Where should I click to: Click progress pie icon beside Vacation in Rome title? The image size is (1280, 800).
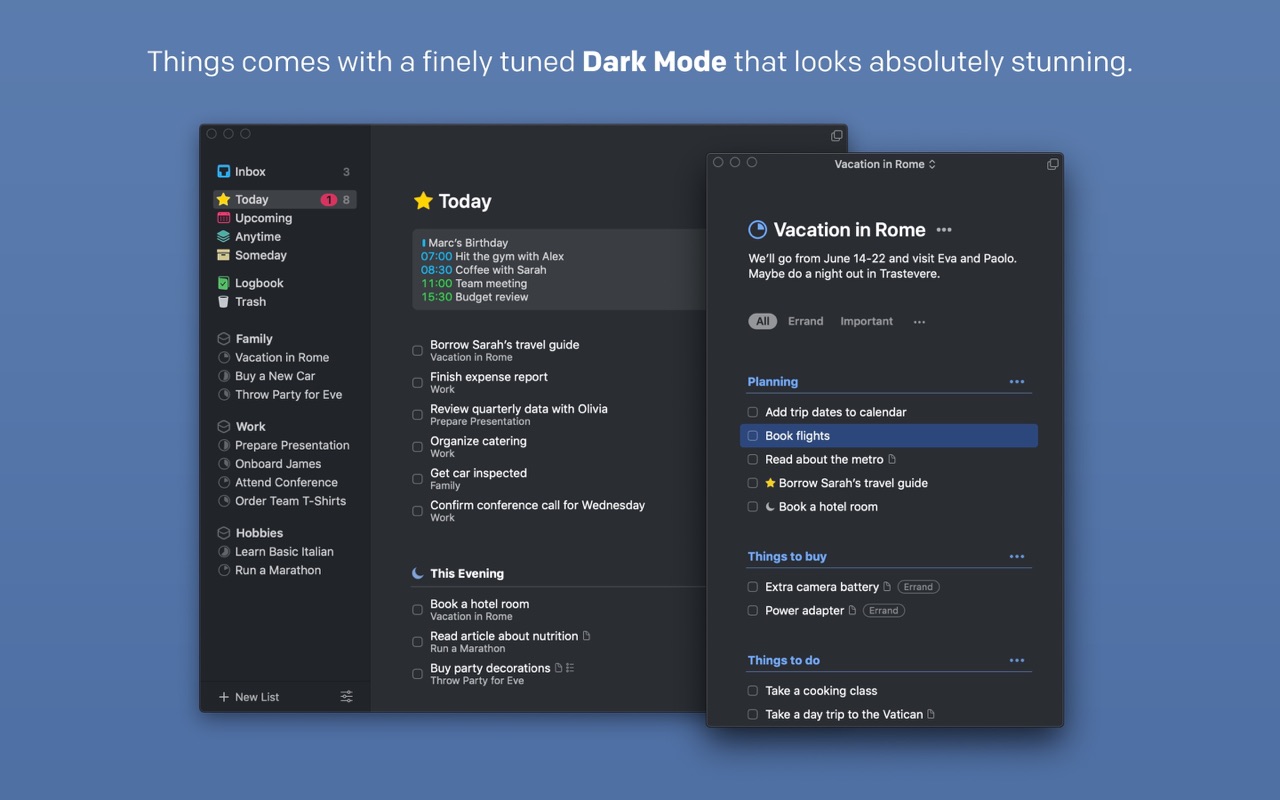point(758,230)
